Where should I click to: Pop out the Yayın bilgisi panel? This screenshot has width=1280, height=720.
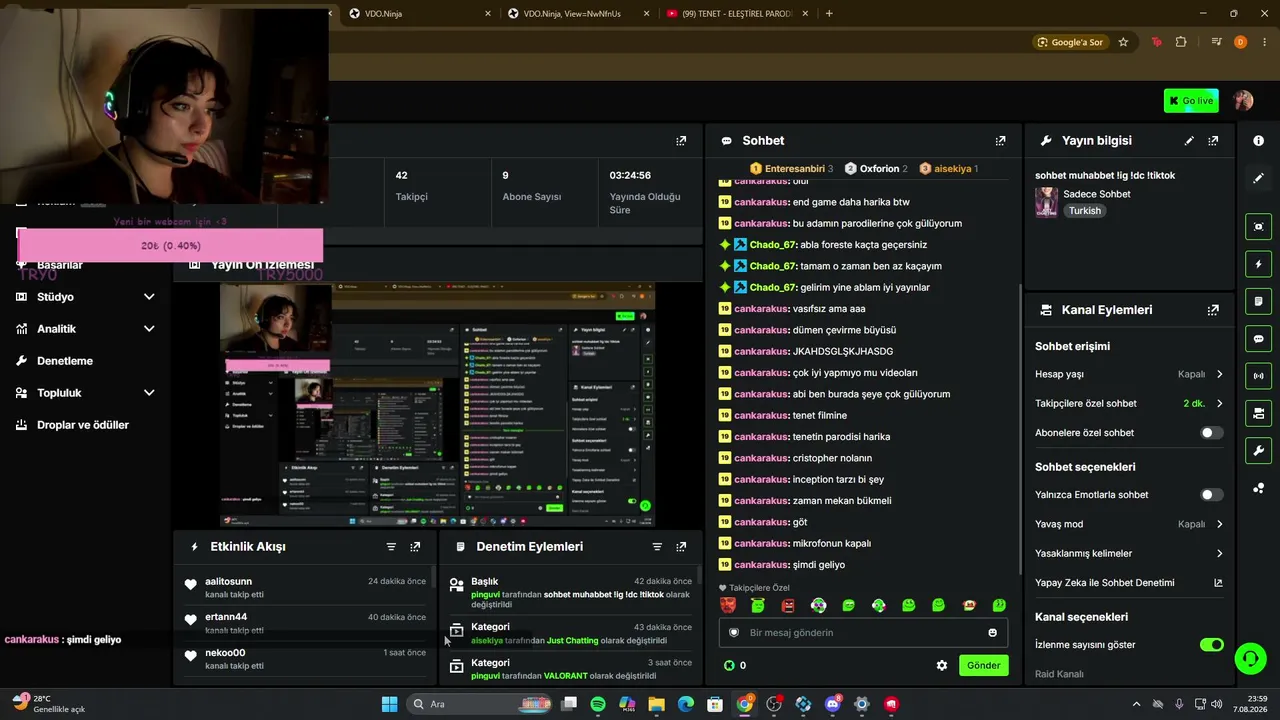[1213, 141]
